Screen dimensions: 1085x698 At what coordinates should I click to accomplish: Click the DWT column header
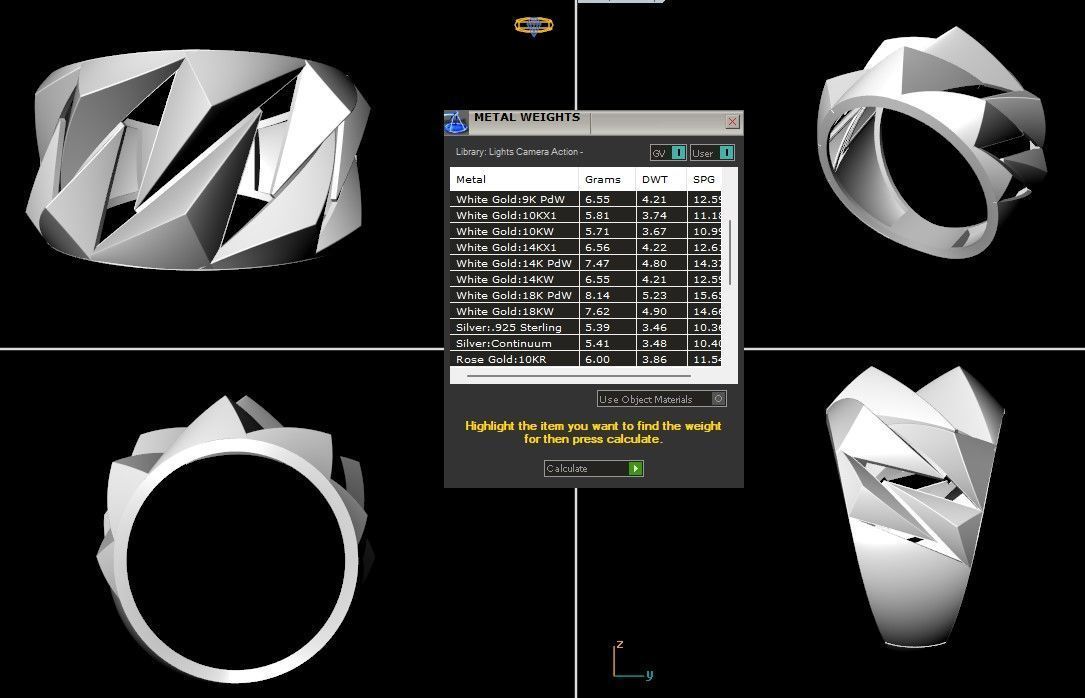[x=661, y=179]
